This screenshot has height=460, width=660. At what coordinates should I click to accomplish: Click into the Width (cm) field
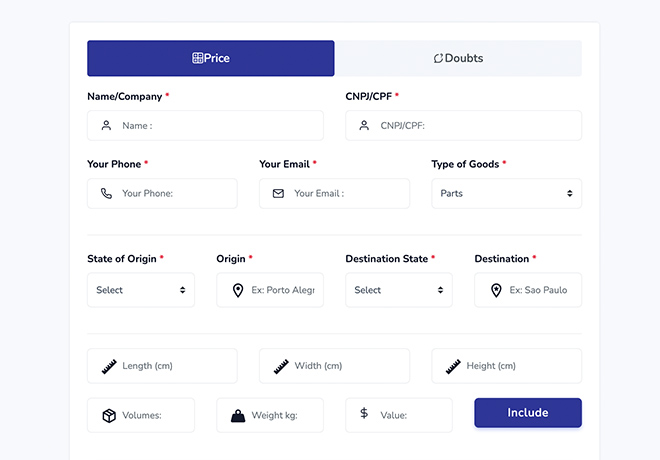[347, 366]
